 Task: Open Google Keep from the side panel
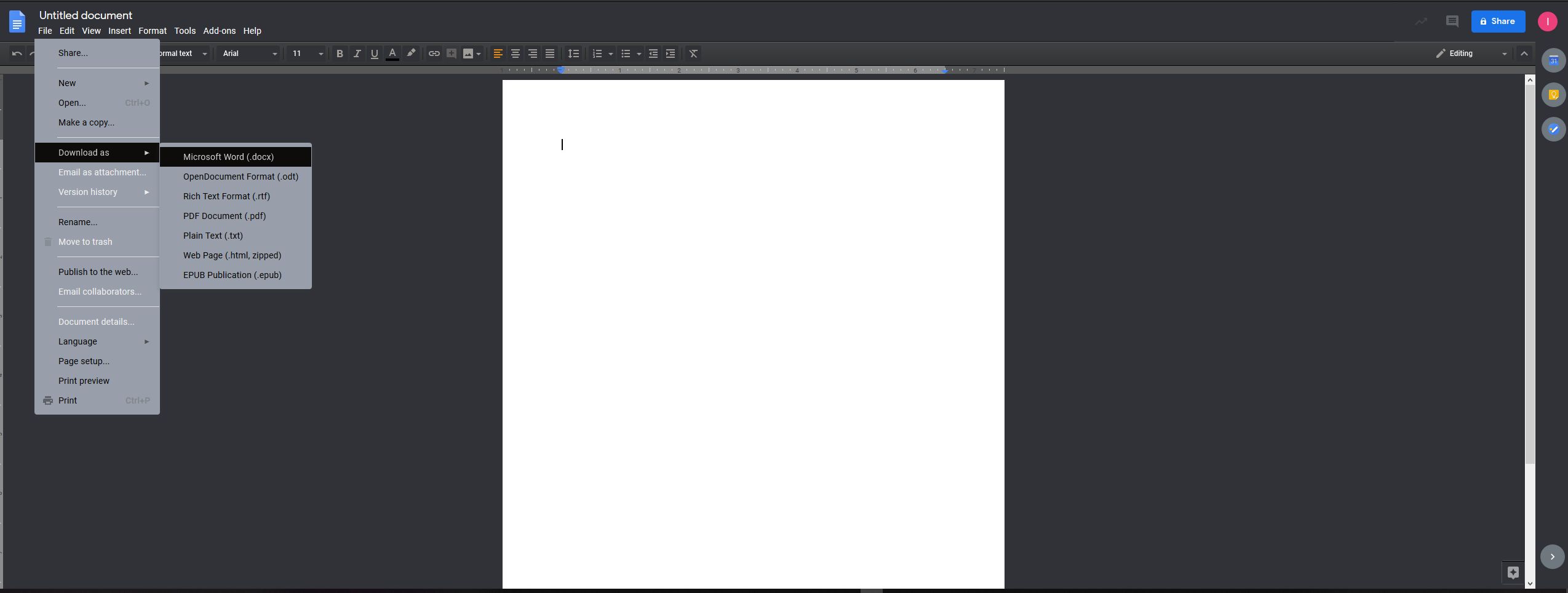tap(1553, 94)
